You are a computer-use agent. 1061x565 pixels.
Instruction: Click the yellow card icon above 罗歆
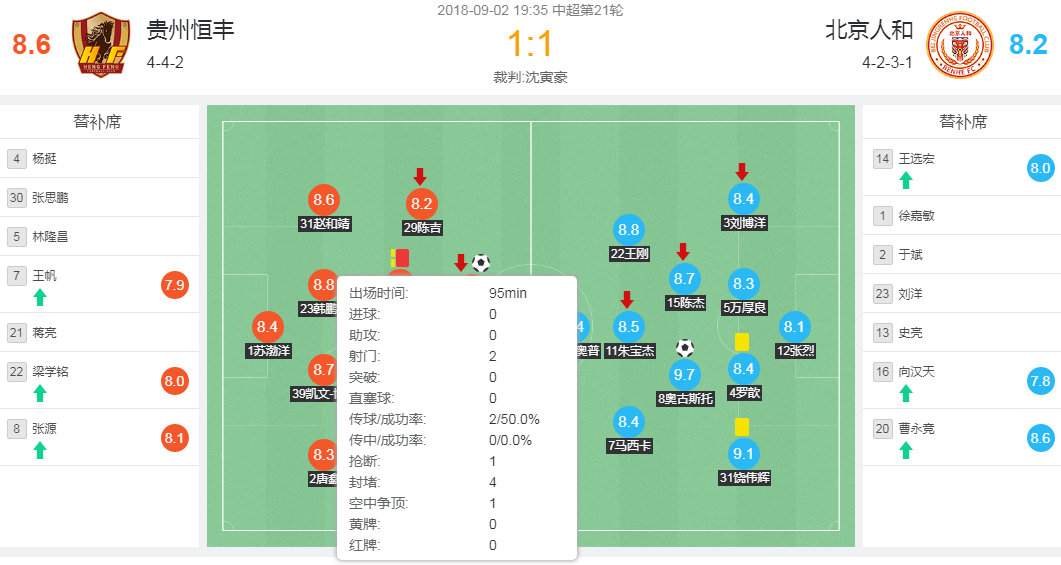(x=742, y=342)
